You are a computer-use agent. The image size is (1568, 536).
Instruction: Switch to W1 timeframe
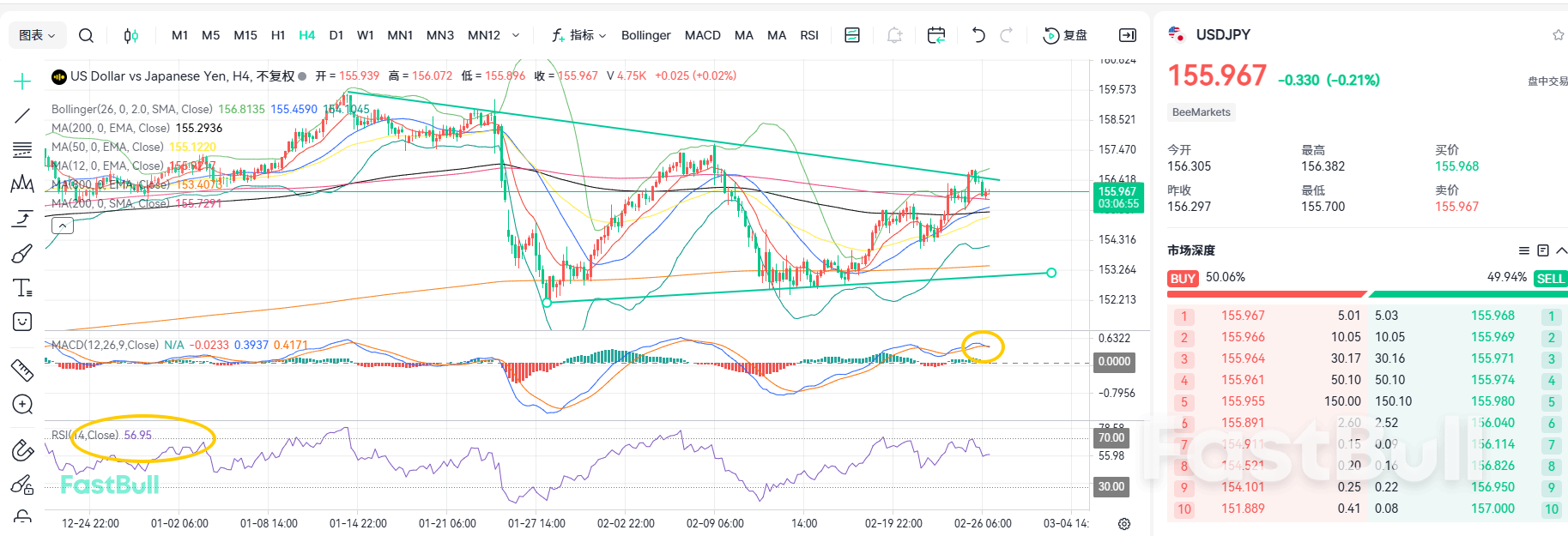pyautogui.click(x=366, y=35)
